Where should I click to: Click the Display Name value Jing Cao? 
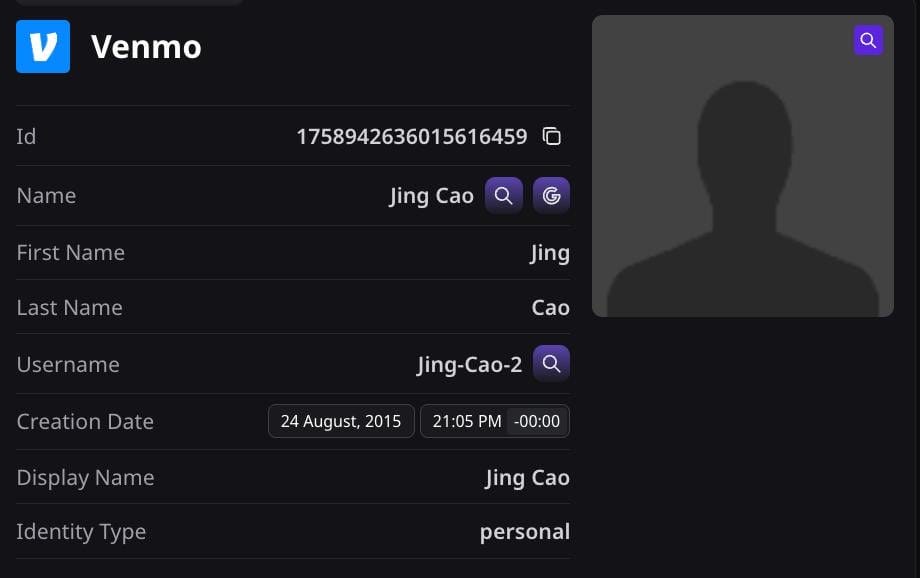click(x=527, y=478)
